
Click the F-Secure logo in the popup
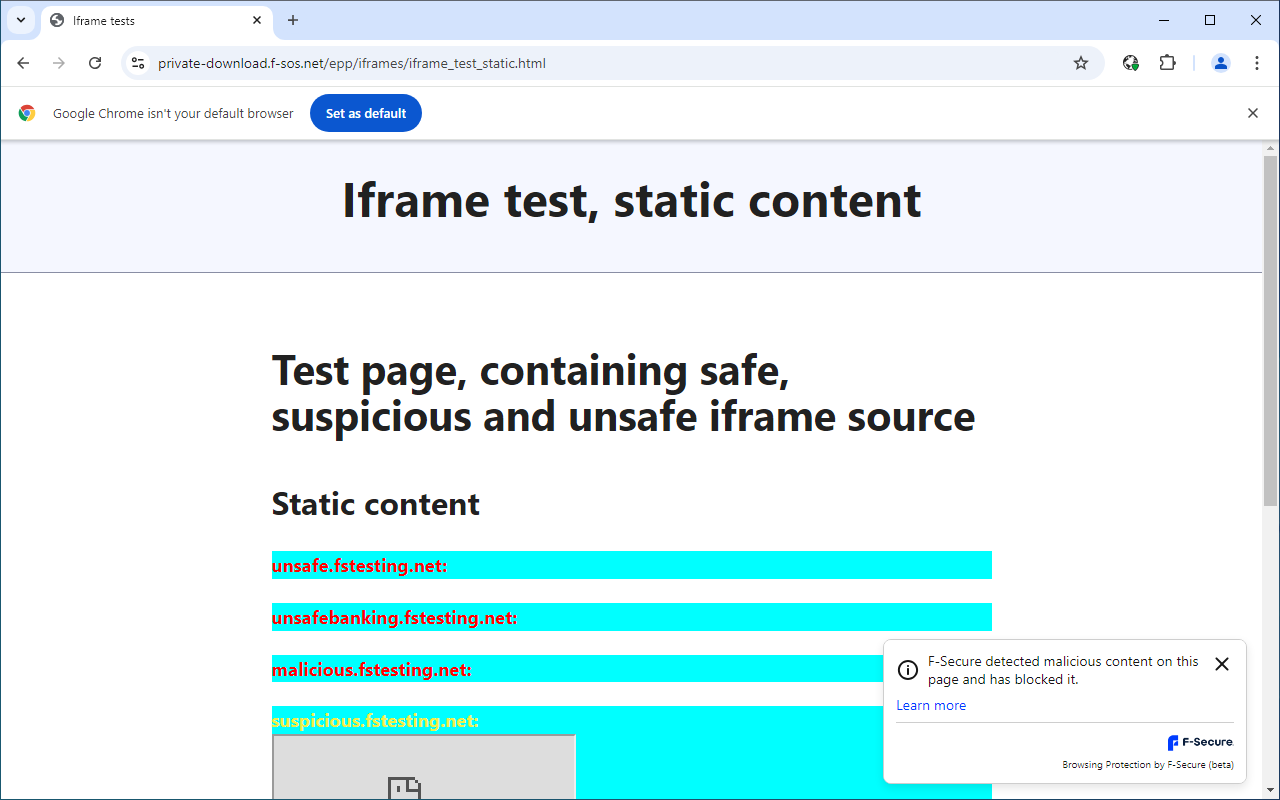coord(1199,742)
